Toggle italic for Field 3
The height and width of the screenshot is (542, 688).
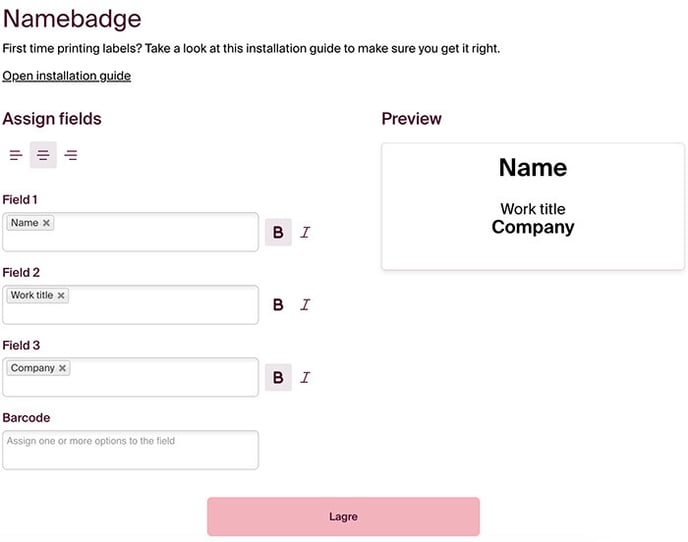305,377
